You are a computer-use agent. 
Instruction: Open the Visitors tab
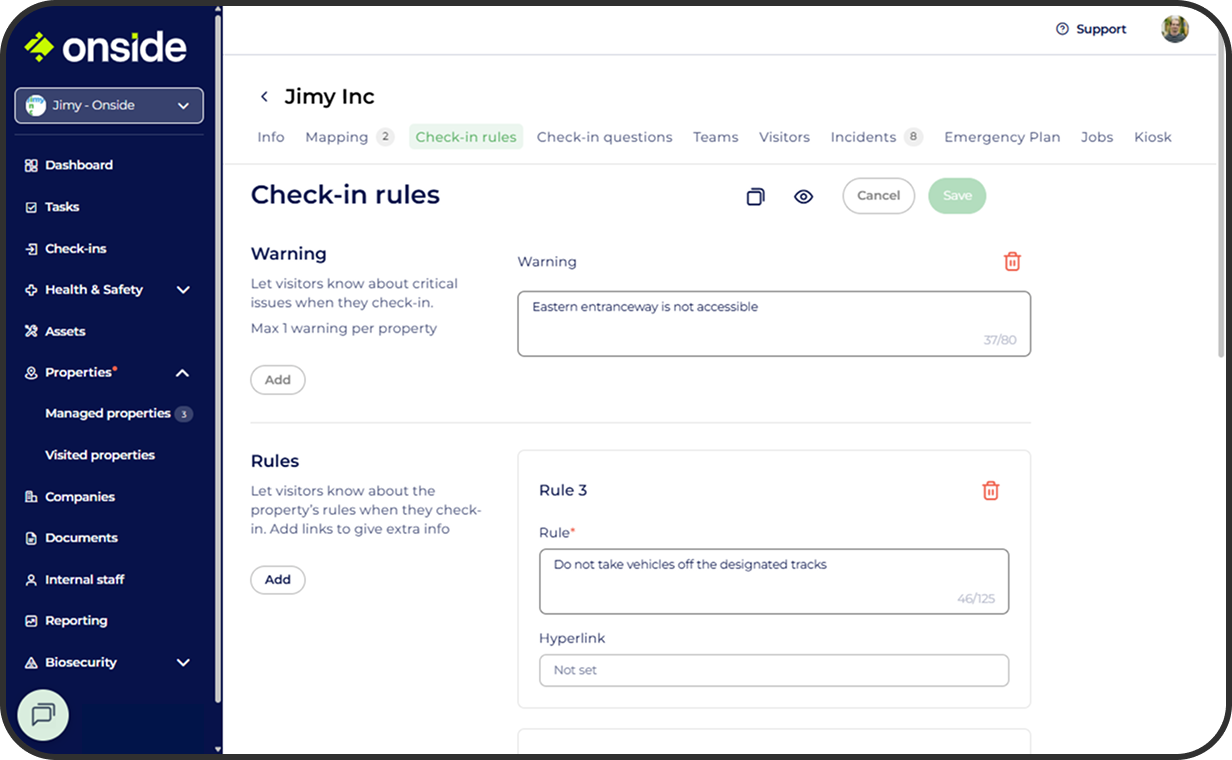pyautogui.click(x=784, y=137)
